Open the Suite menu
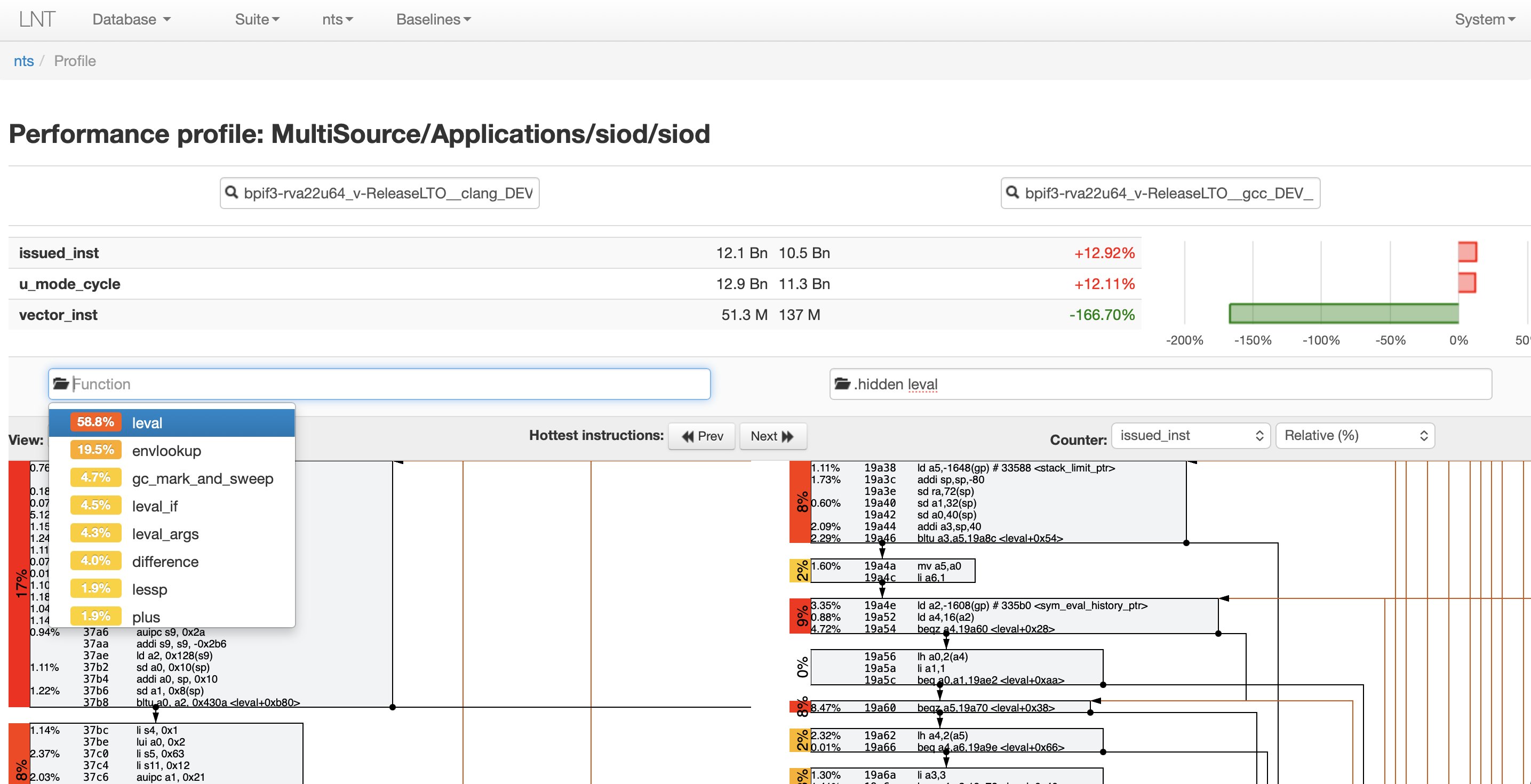The height and width of the screenshot is (784, 1531). 256,19
